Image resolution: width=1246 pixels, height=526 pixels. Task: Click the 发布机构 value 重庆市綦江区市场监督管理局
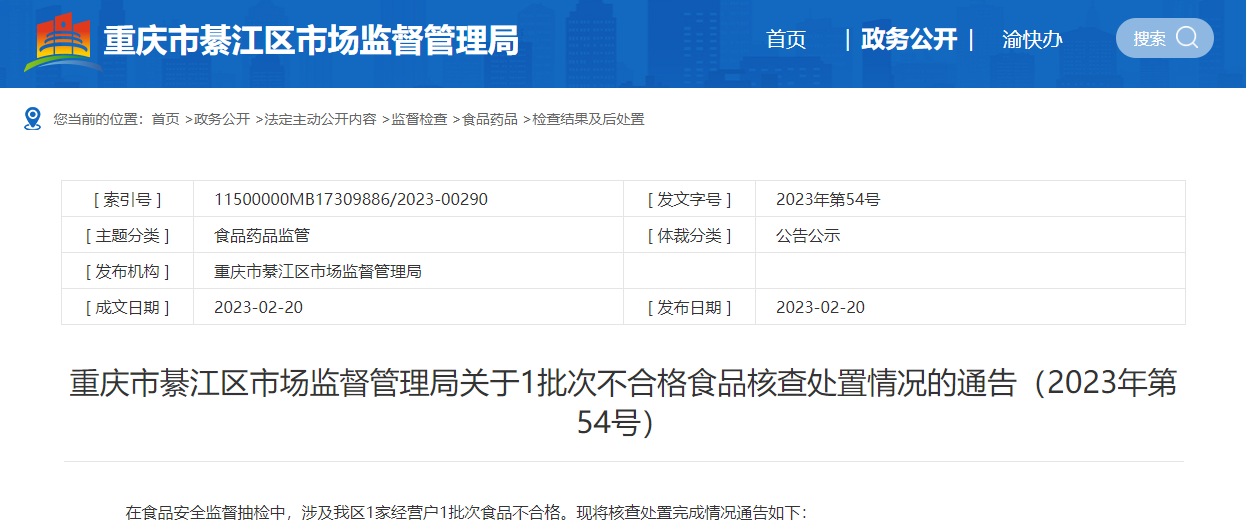318,271
